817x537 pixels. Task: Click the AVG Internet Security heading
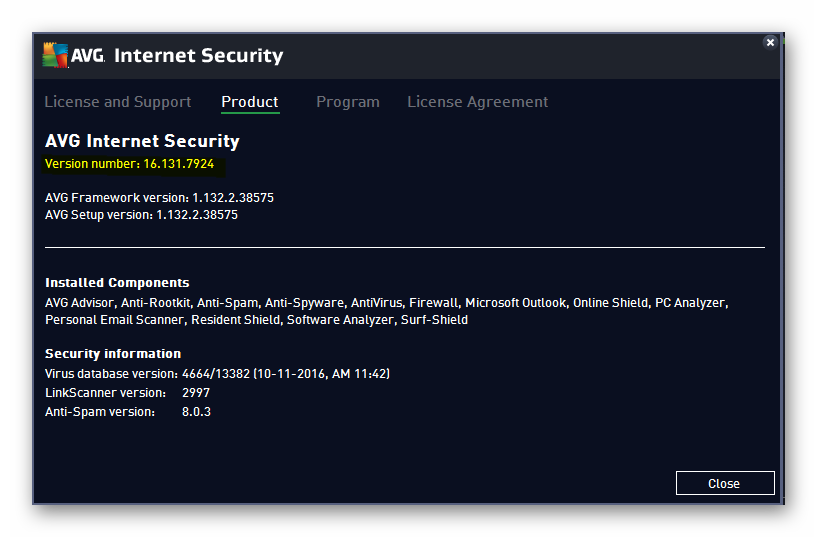coord(142,141)
